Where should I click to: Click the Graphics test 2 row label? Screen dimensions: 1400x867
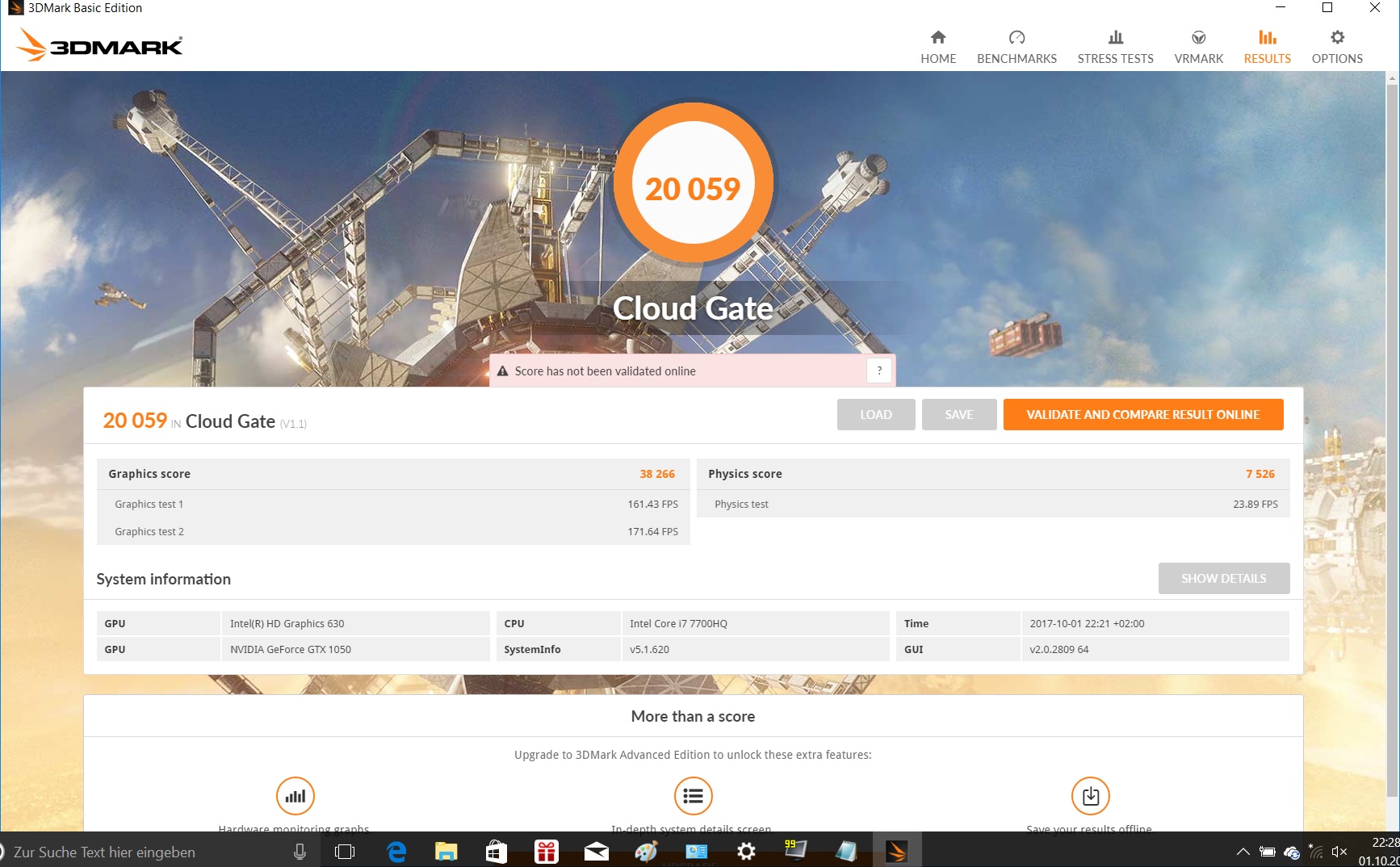pos(149,531)
